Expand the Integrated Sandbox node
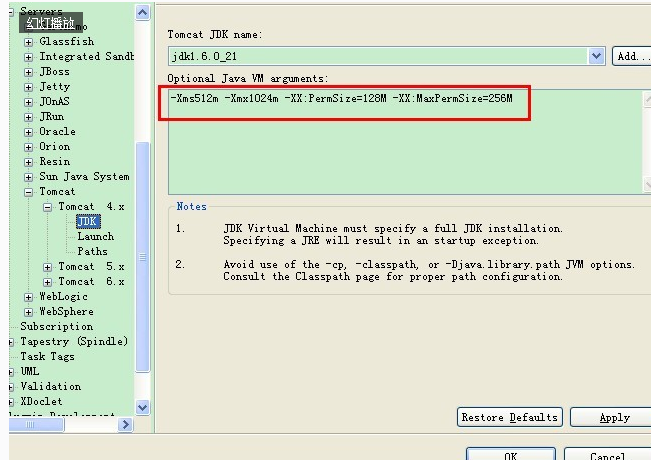The image size is (651, 460). (x=28, y=57)
